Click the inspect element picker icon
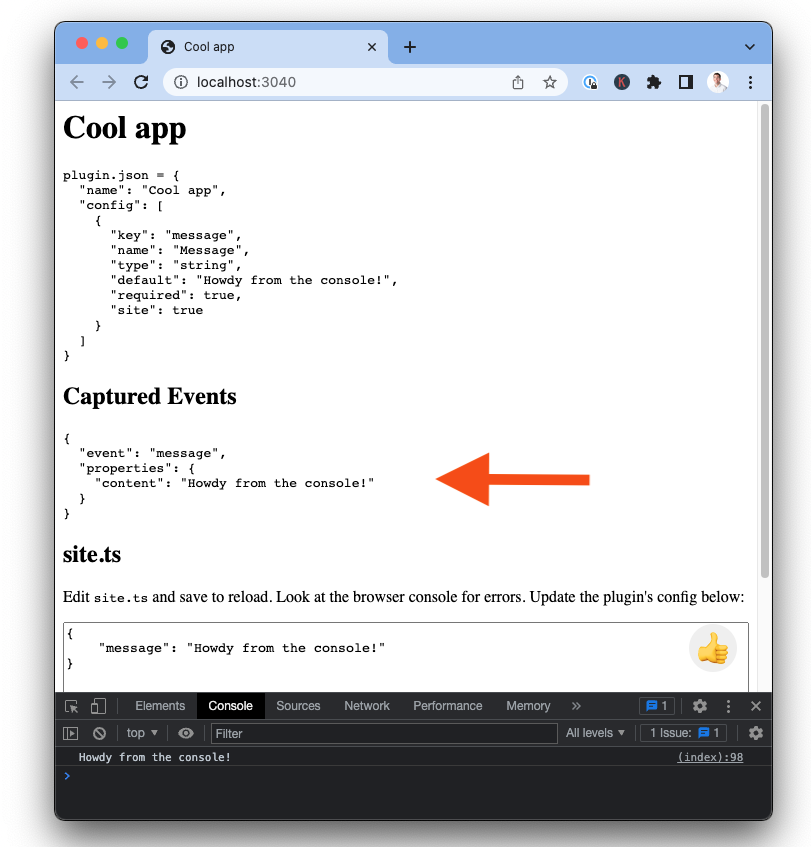Viewport: 811px width, 847px height. click(72, 706)
